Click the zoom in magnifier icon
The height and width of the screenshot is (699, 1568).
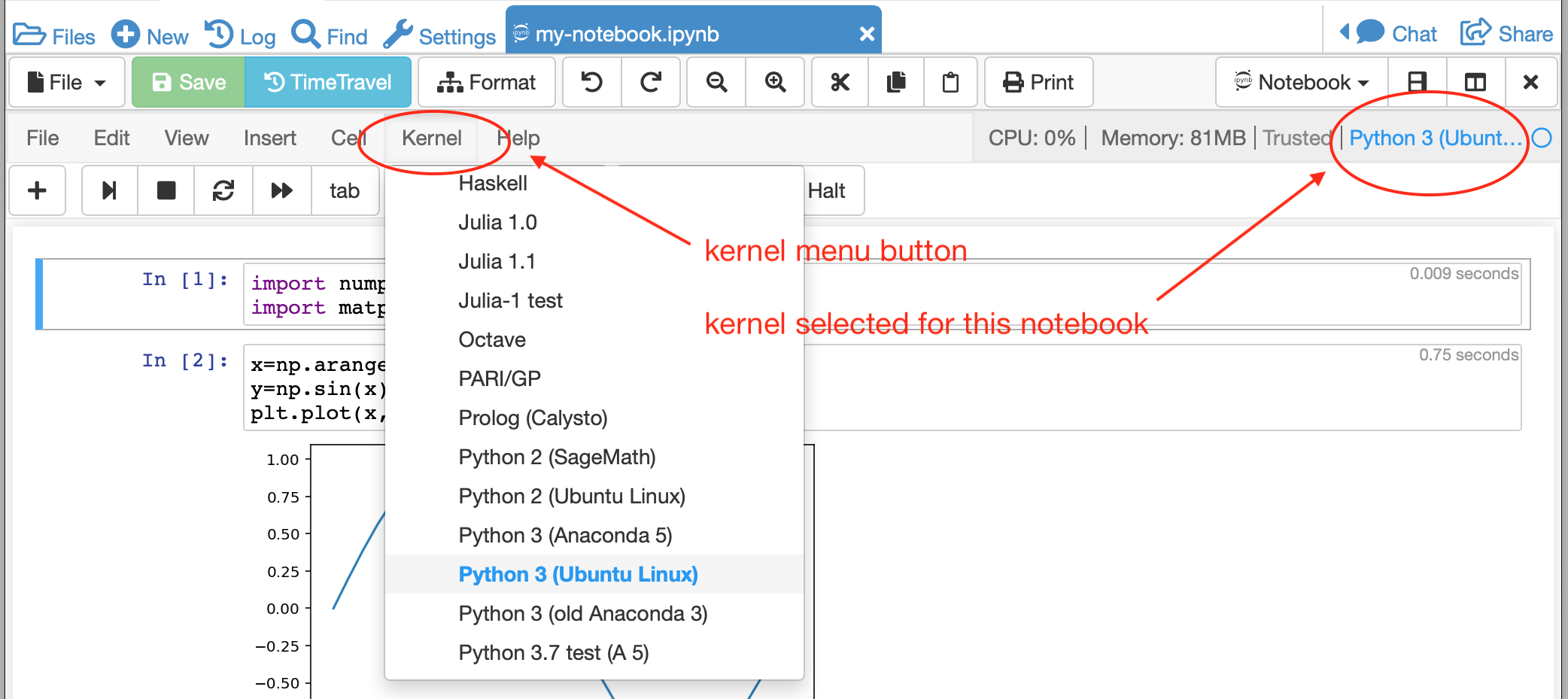[x=775, y=82]
